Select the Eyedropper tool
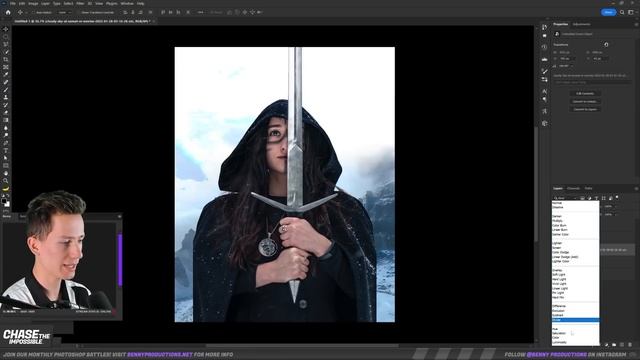 6,75
